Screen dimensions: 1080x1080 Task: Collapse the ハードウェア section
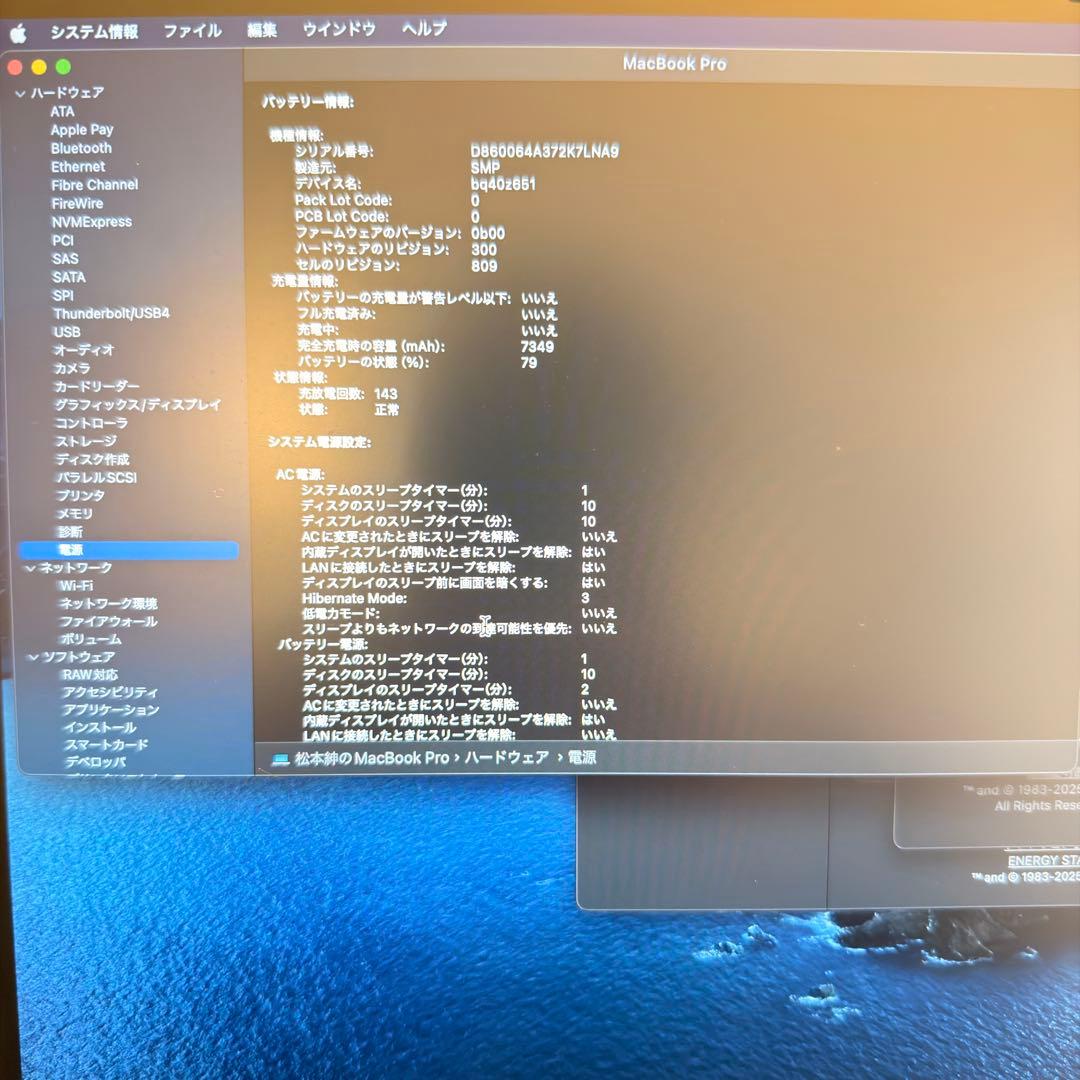(x=21, y=92)
